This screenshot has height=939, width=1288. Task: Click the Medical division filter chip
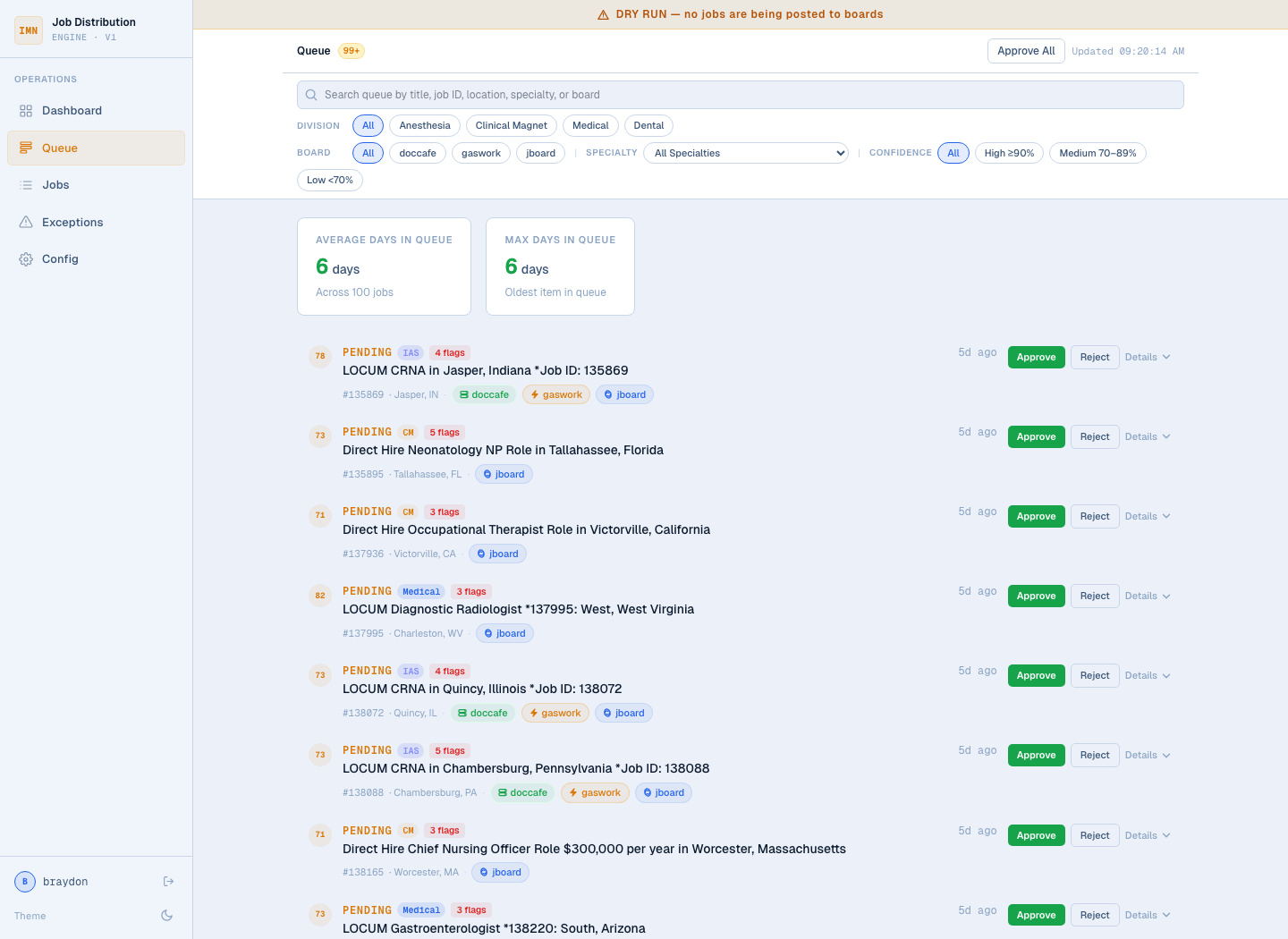coord(590,126)
